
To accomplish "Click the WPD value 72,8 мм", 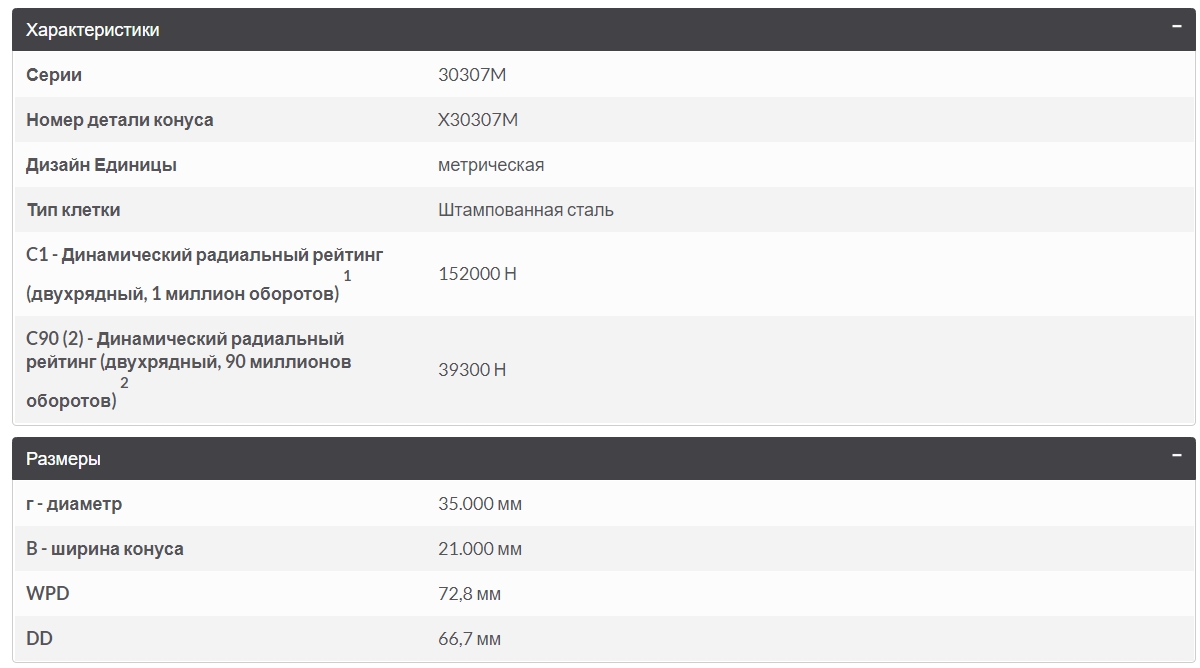I will (x=469, y=594).
